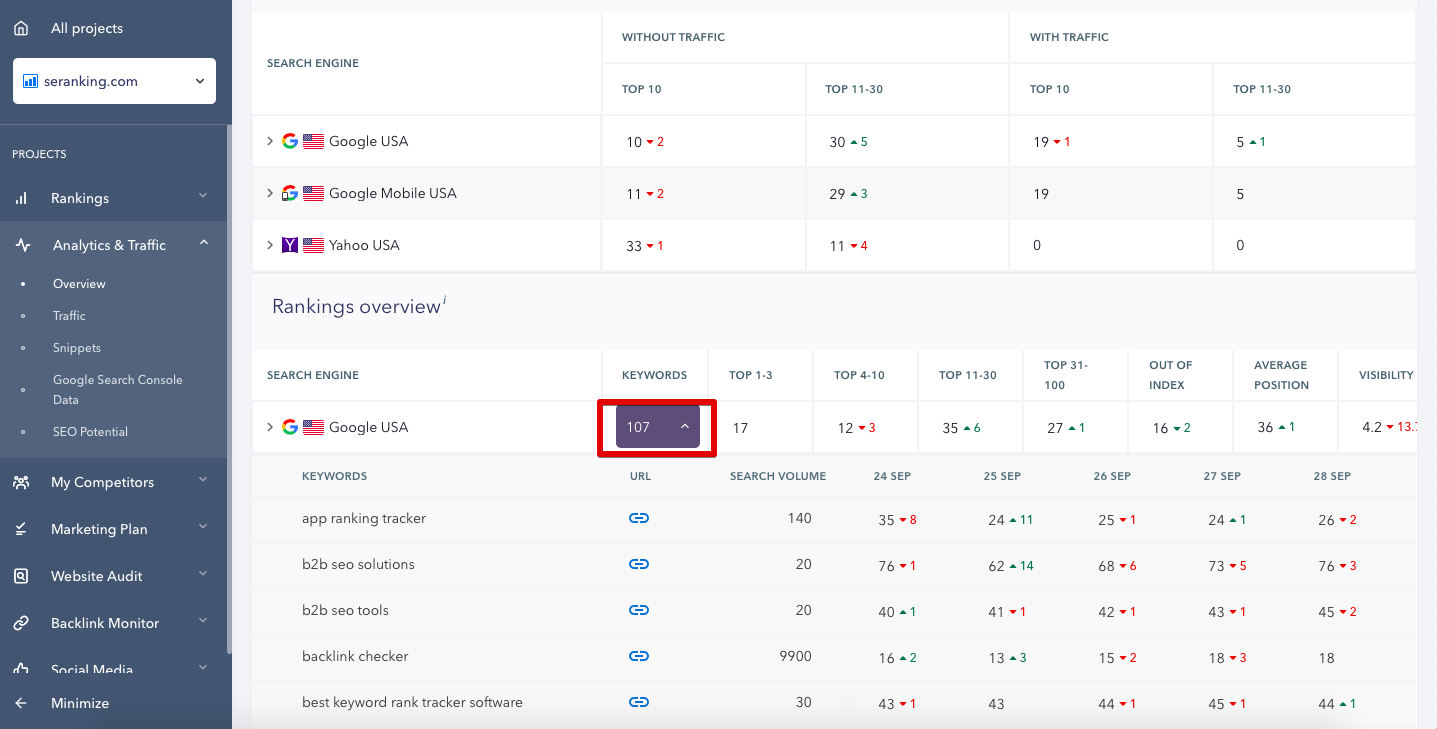Viewport: 1437px width, 729px height.
Task: Click the AVERAGE POSITION column header
Action: (x=1281, y=375)
